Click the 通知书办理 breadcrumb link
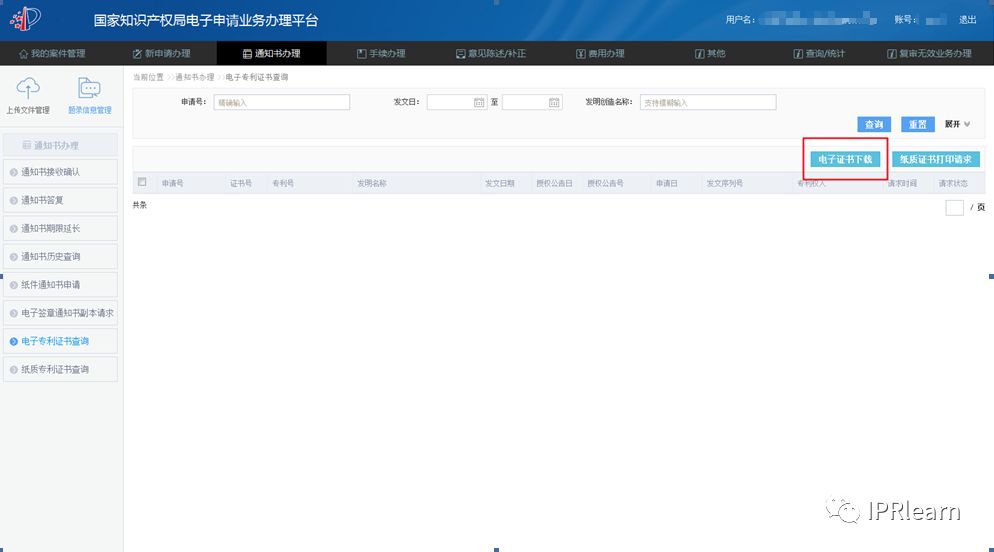Screen dimensions: 994x552 point(195,77)
